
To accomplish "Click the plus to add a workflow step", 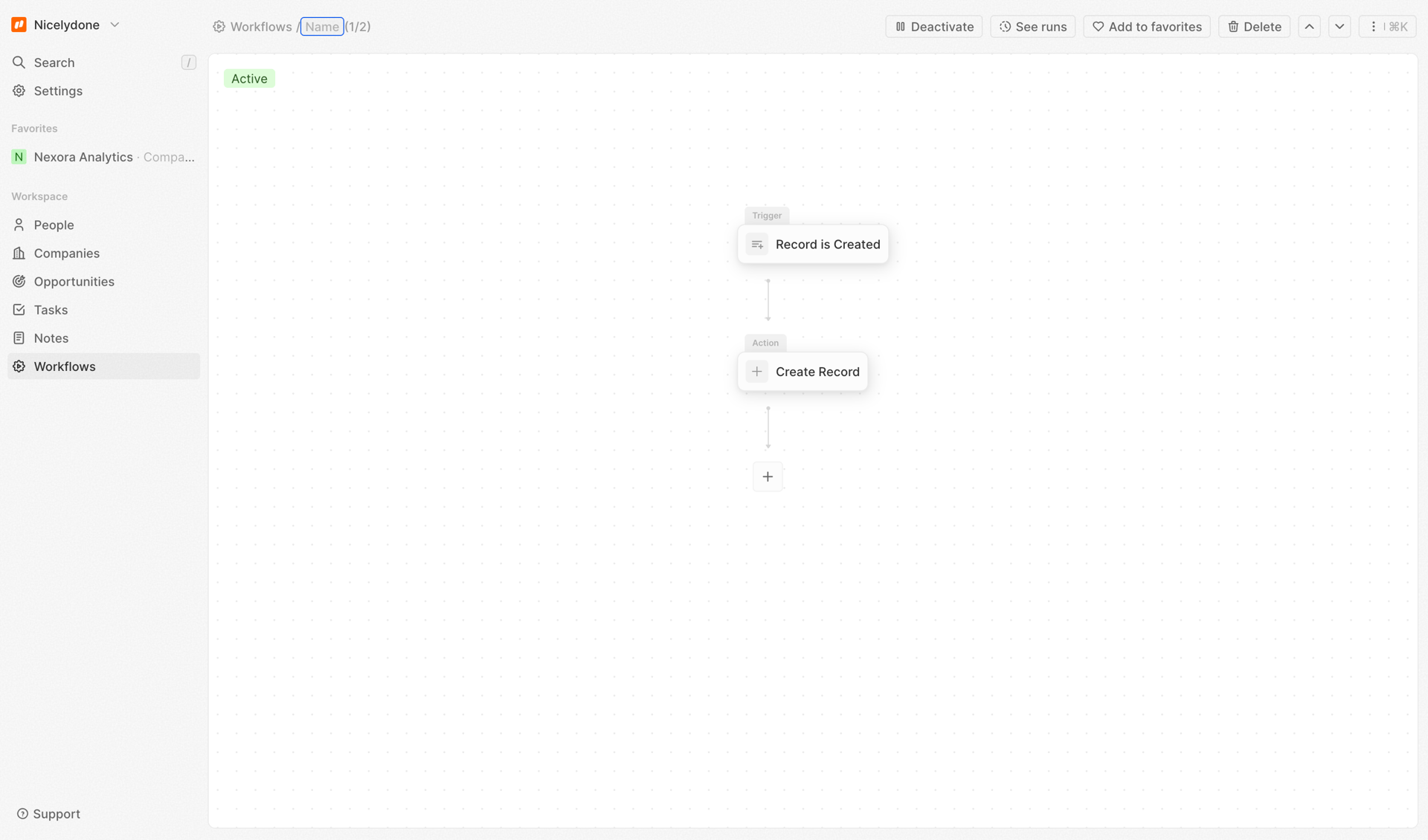I will click(768, 476).
